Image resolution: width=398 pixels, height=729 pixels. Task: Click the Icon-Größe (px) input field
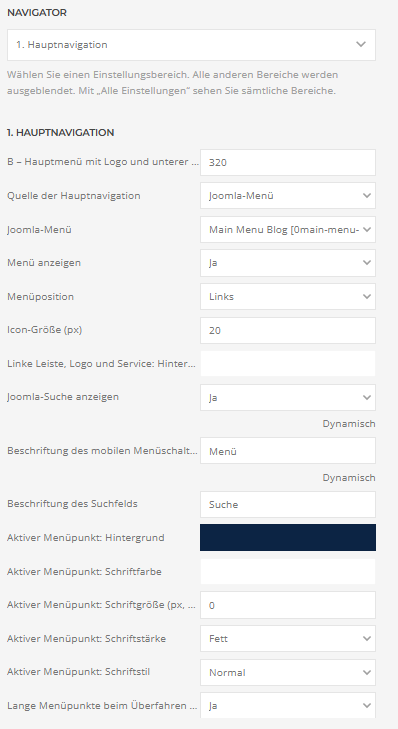coord(288,331)
